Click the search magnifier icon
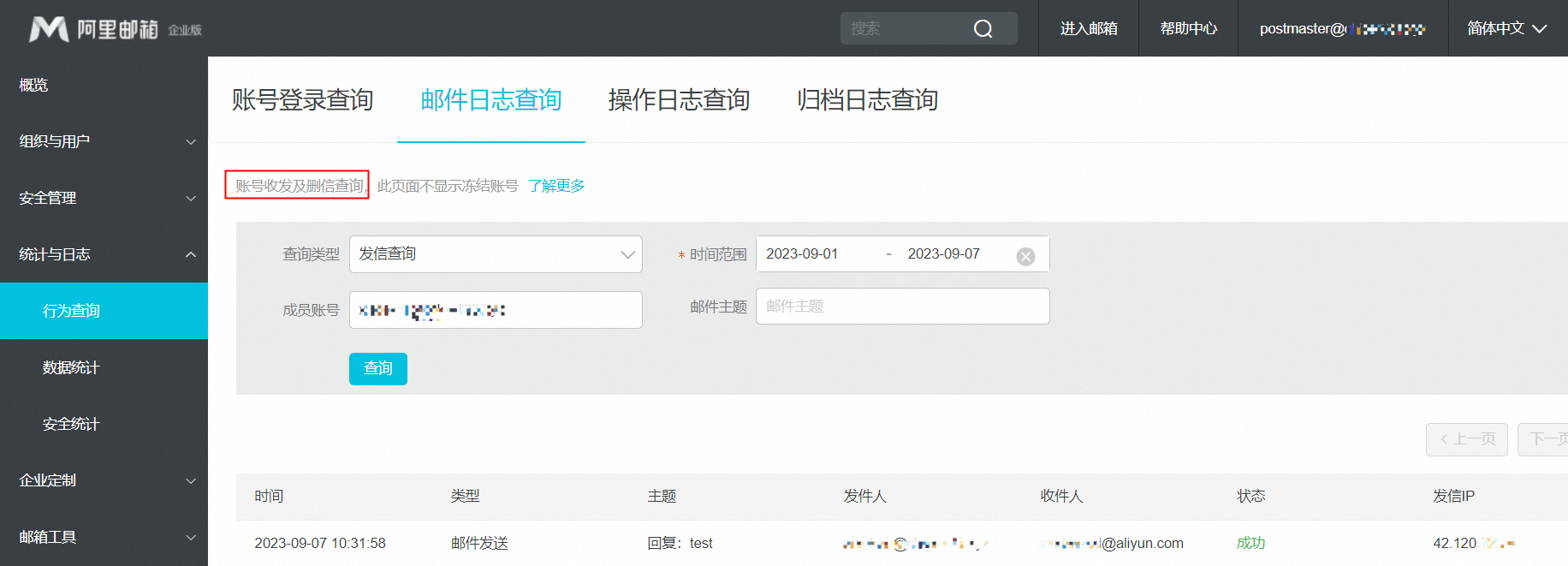Screen dimensions: 1568x566 983,29
